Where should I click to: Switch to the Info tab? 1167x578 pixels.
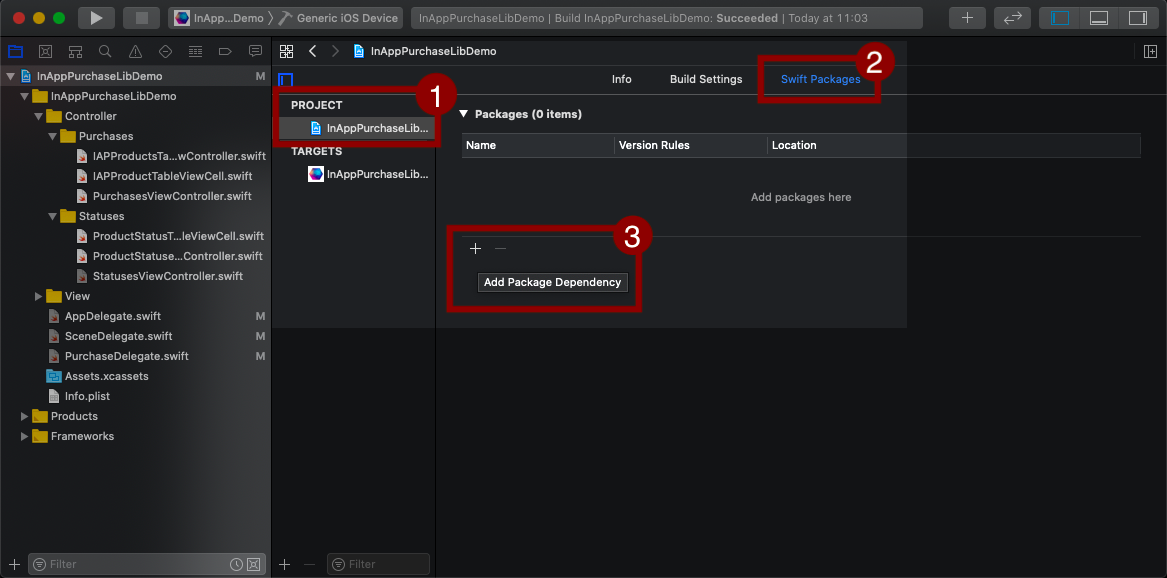point(621,80)
